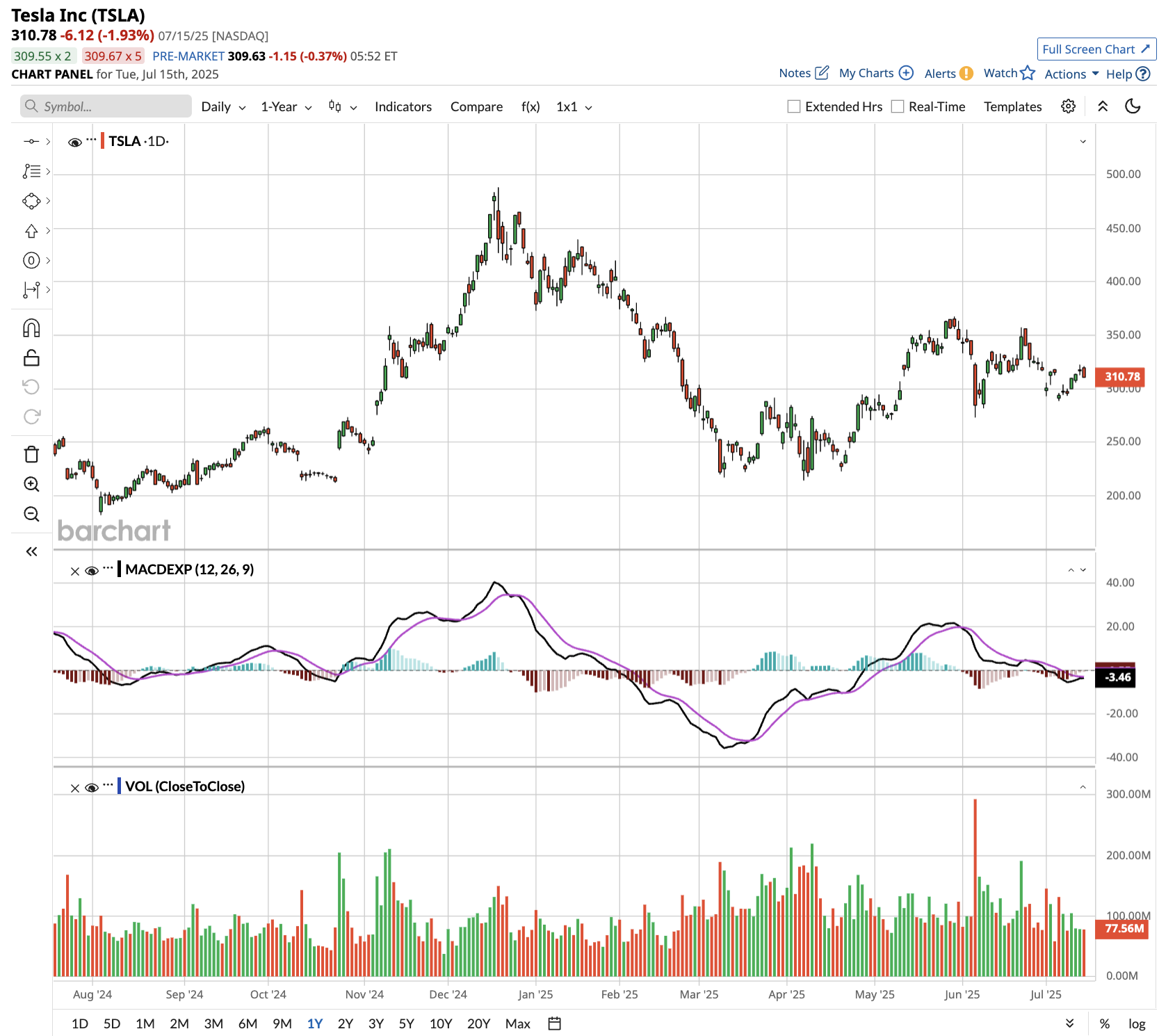Open MACDEXP more options dots
This screenshot has height=1036, width=1175.
click(x=108, y=568)
